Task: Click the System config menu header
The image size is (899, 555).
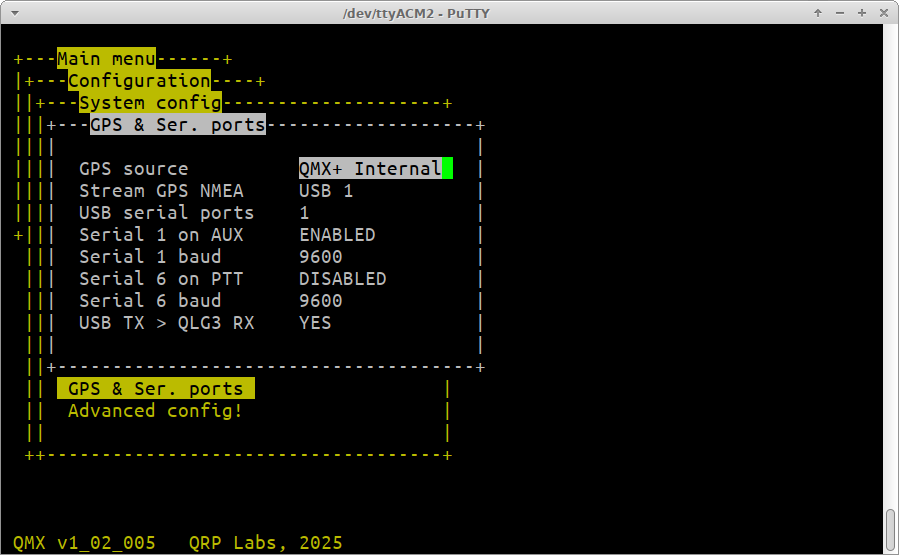Action: coord(150,103)
